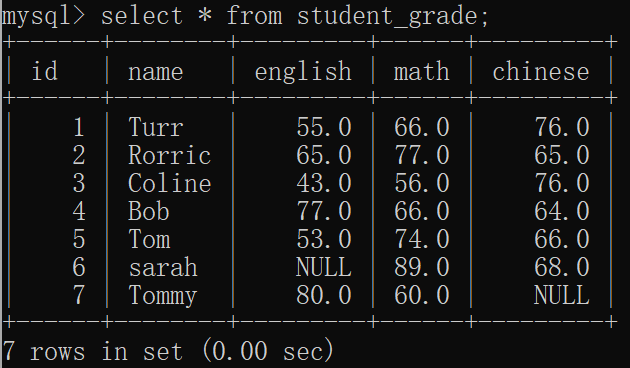Click Tom's math score 74.0

tap(421, 239)
